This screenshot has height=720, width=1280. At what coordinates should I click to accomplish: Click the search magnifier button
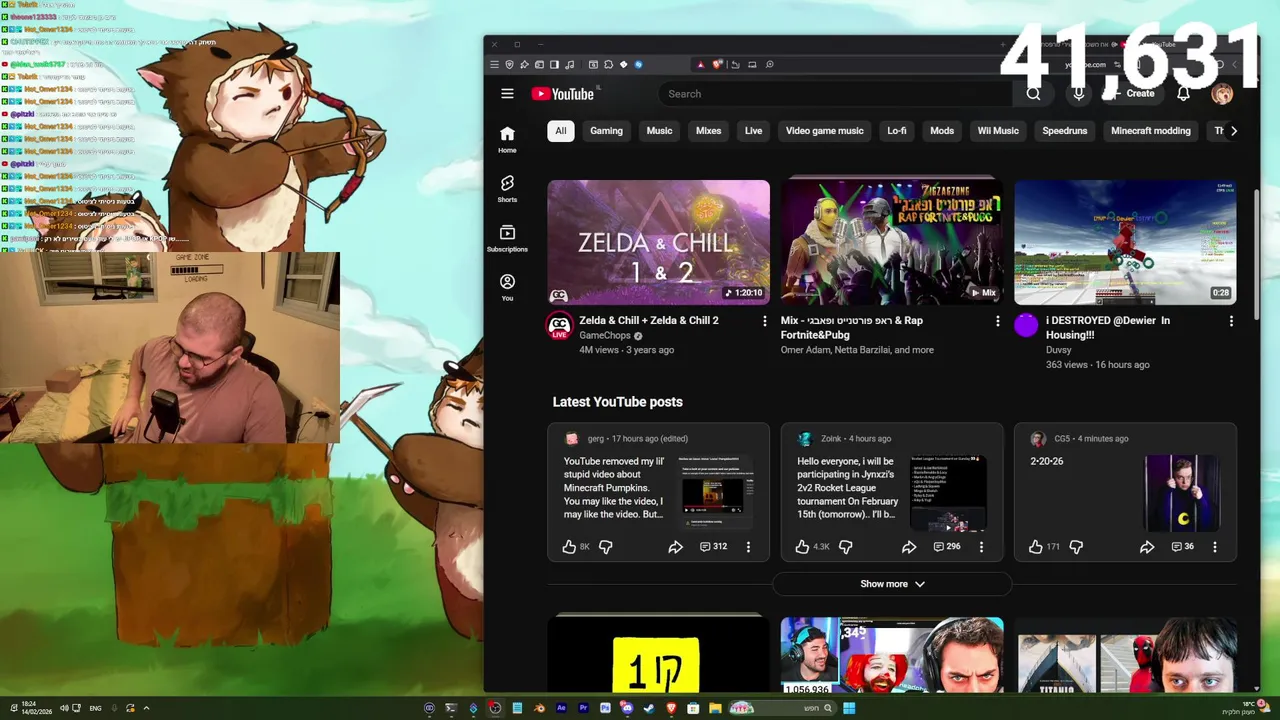1033,94
